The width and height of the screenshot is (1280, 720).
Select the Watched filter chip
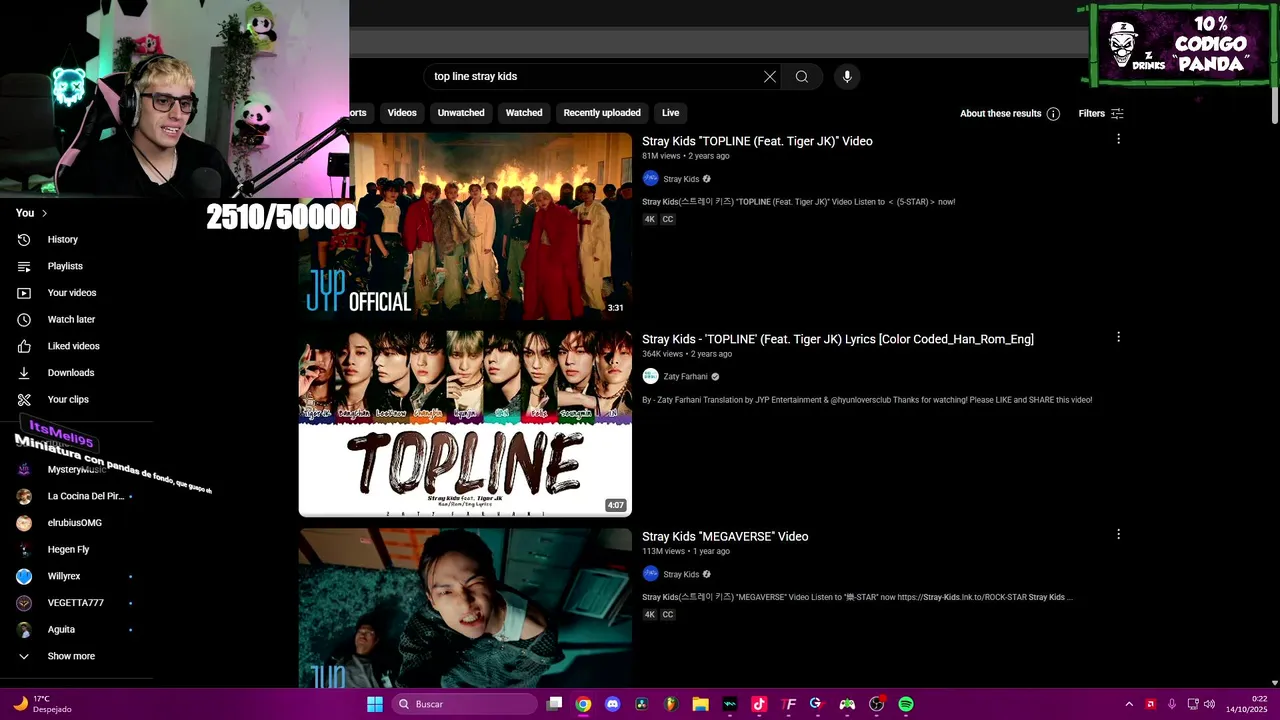coord(524,113)
